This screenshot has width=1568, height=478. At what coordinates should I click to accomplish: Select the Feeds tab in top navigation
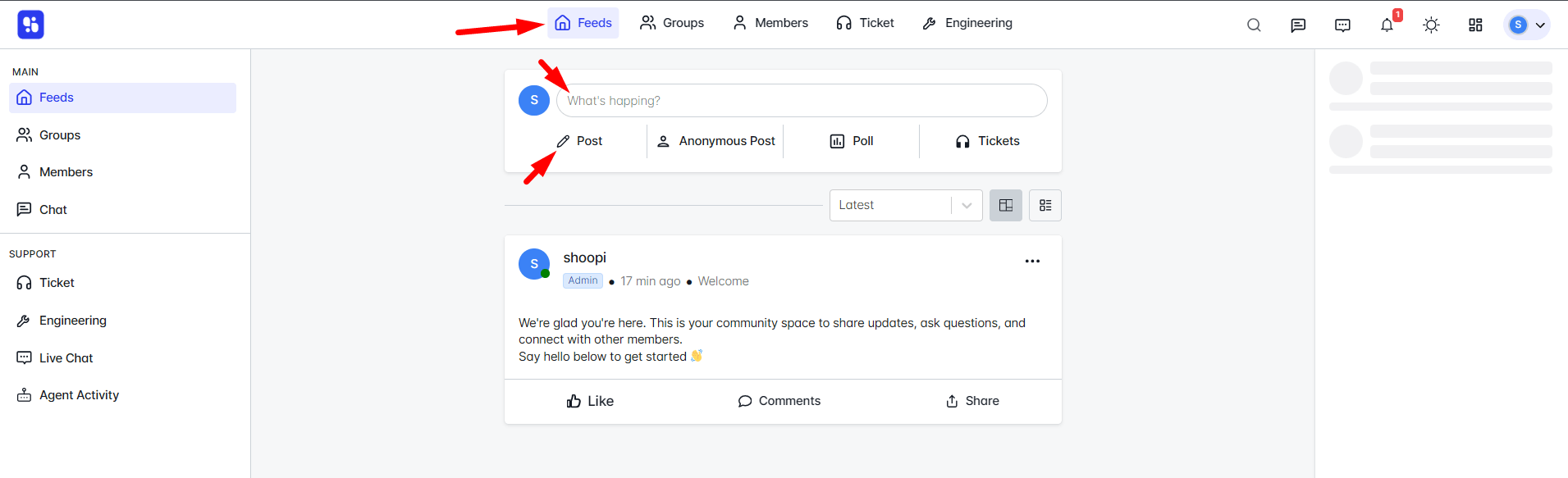(583, 23)
